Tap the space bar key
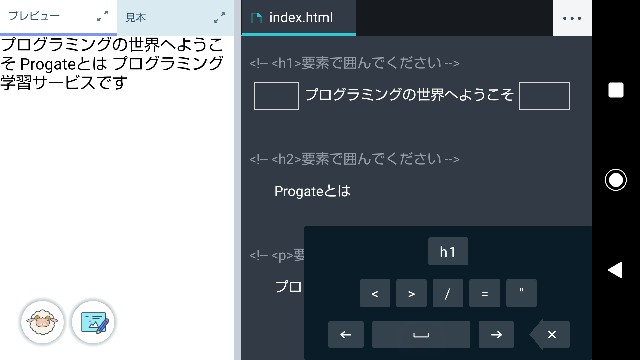This screenshot has height=360, width=640. tap(421, 335)
